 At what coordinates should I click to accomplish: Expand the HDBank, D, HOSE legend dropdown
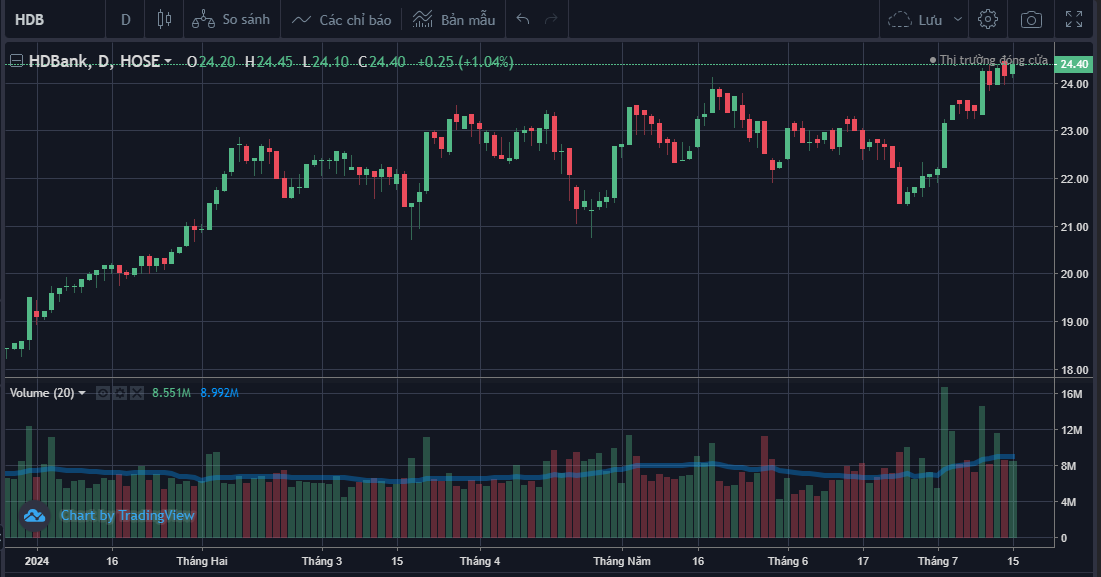[x=168, y=62]
